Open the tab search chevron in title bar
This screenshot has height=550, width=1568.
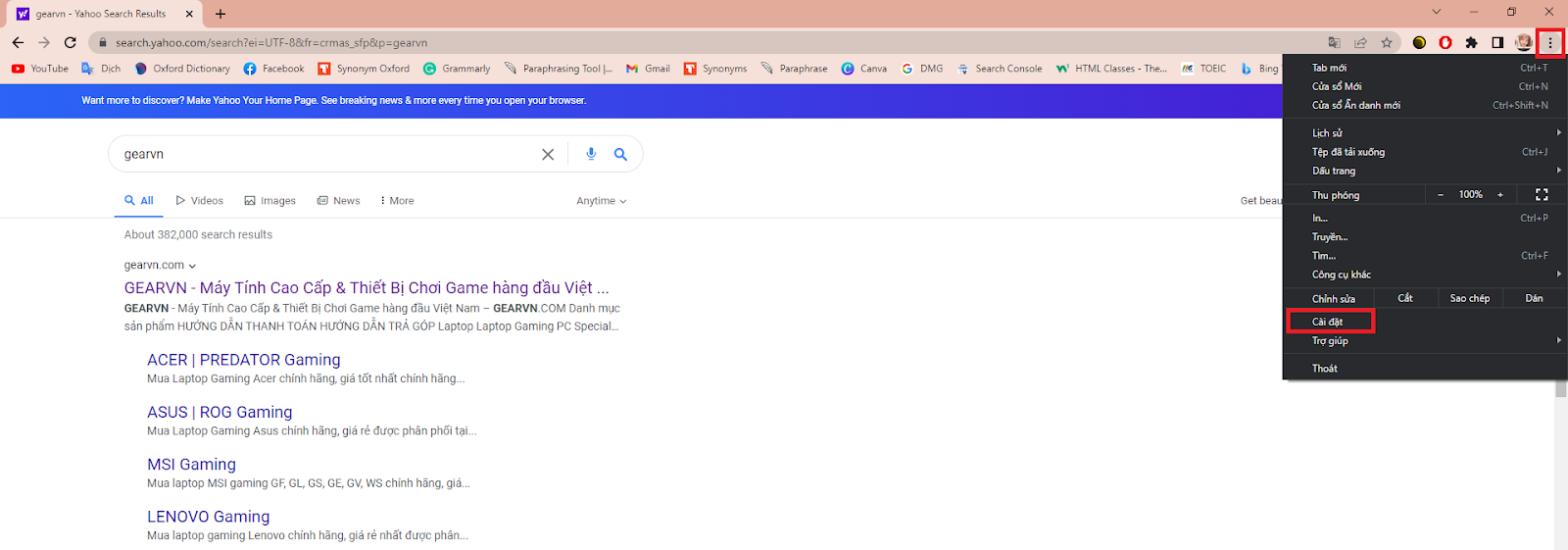coord(1437,12)
